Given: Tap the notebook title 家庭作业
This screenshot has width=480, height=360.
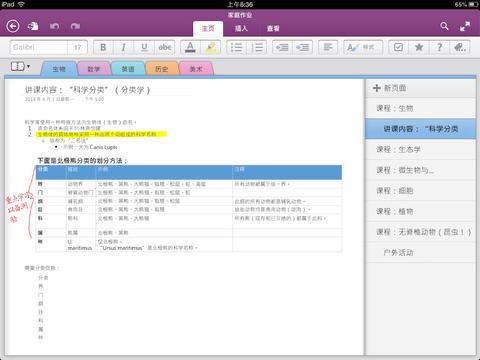Looking at the screenshot, I should (240, 15).
